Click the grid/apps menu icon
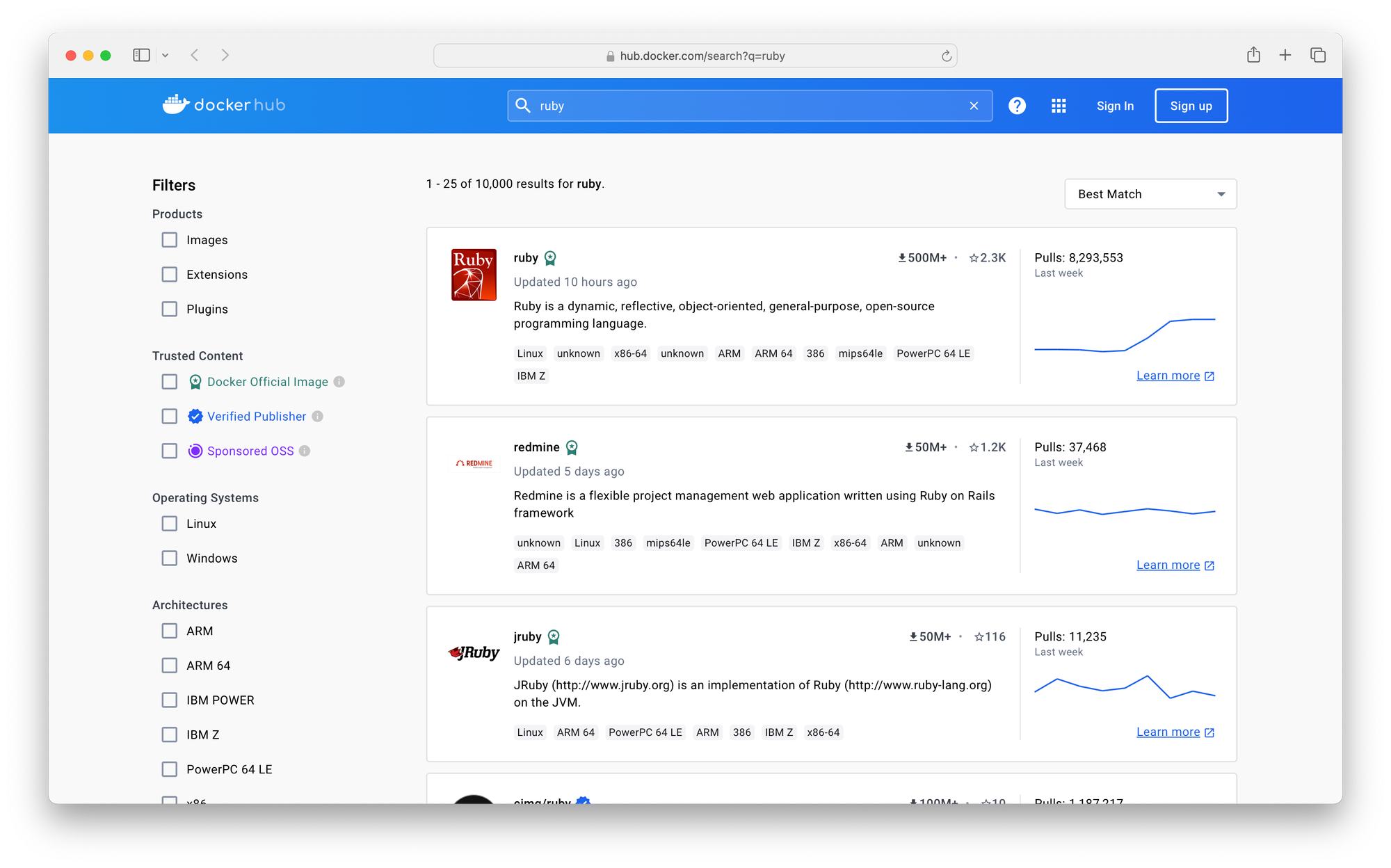1391x868 pixels. [x=1058, y=105]
